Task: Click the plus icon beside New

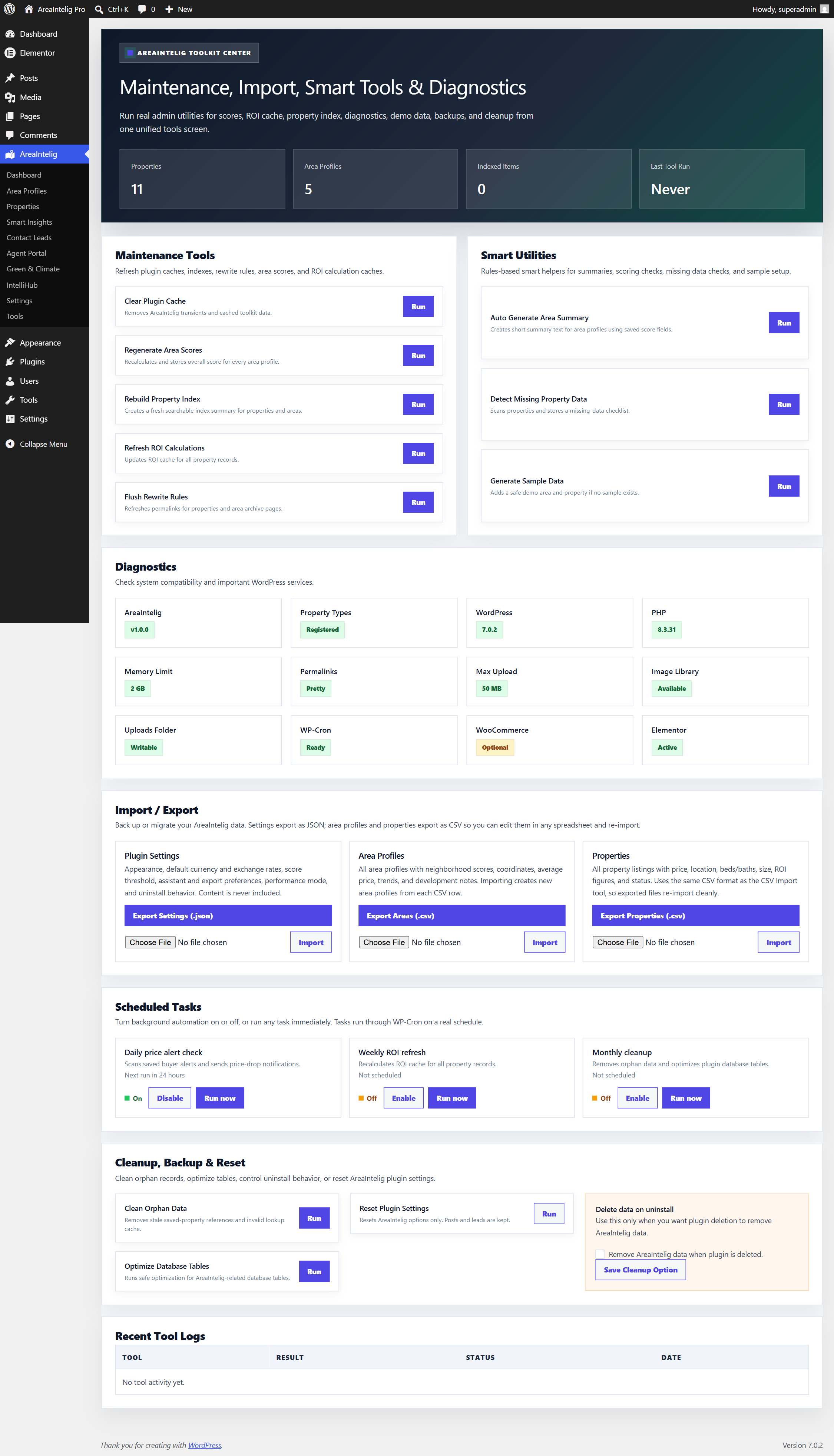Action: tap(169, 9)
